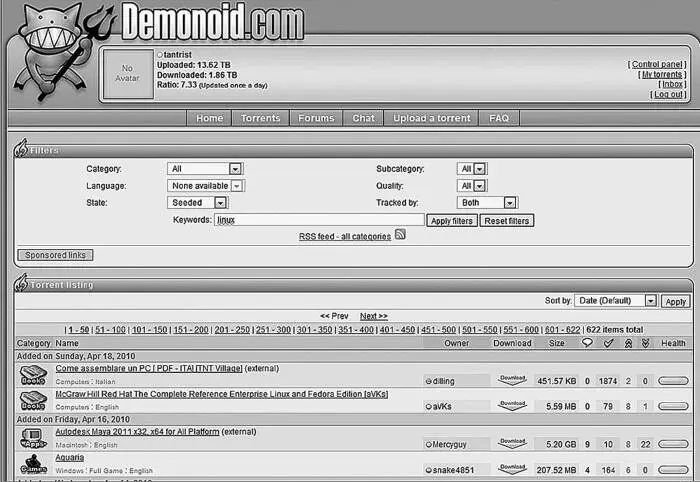Open McGraw Hill Red Hat torrent details
Viewport: 700px width, 482px height.
[221, 394]
